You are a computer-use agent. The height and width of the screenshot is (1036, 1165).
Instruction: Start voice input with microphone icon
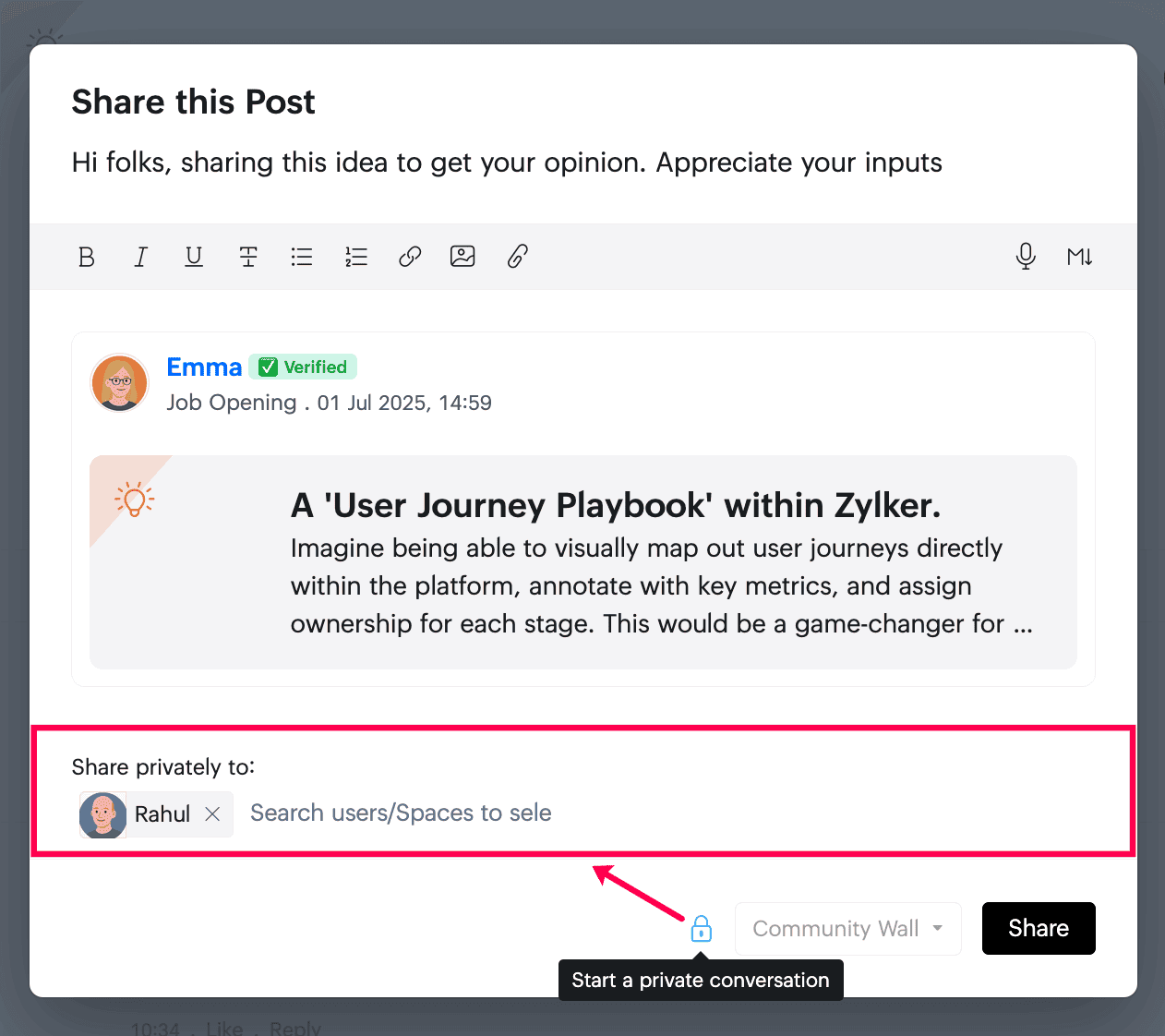[x=1026, y=257]
